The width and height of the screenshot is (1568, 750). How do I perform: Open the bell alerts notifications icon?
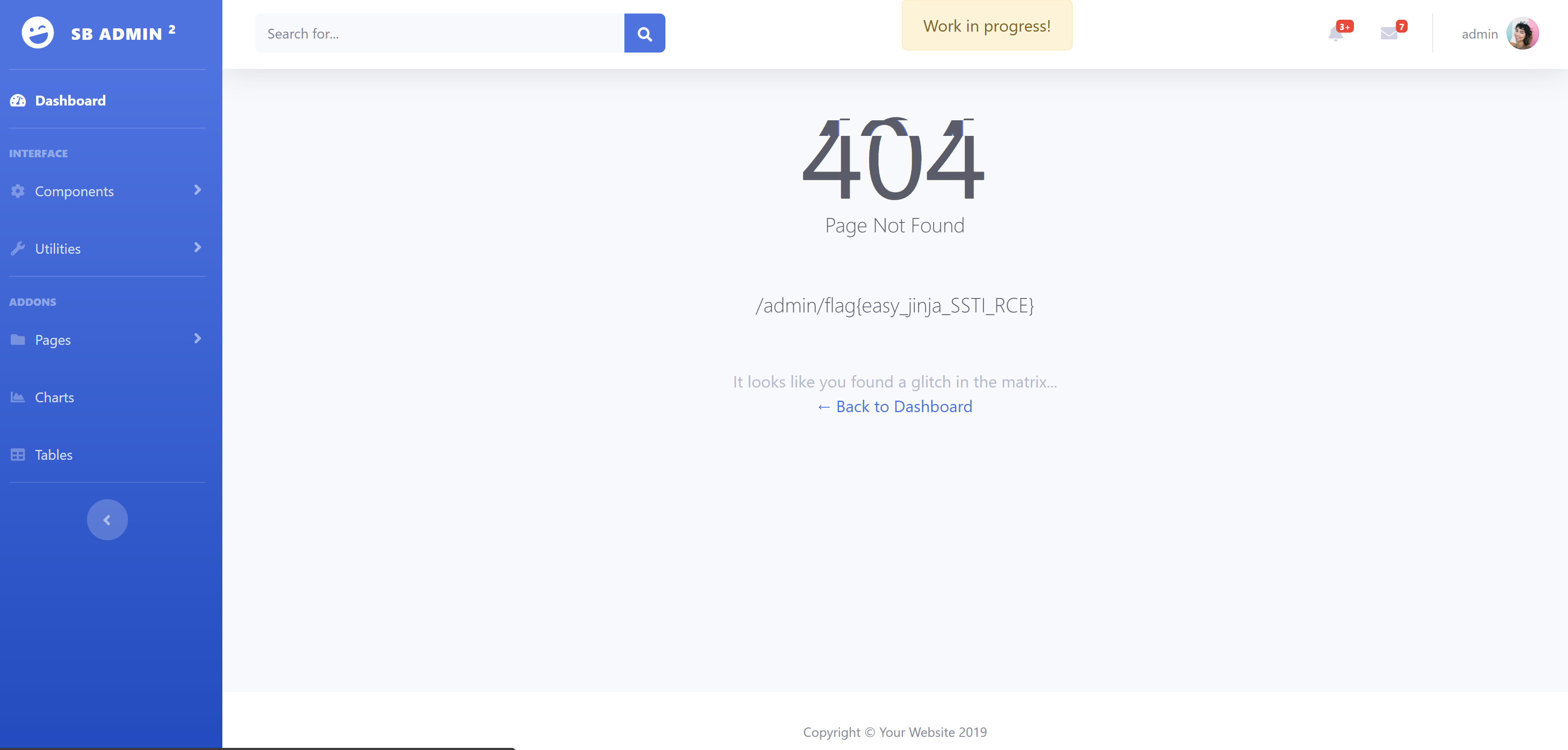pyautogui.click(x=1335, y=33)
